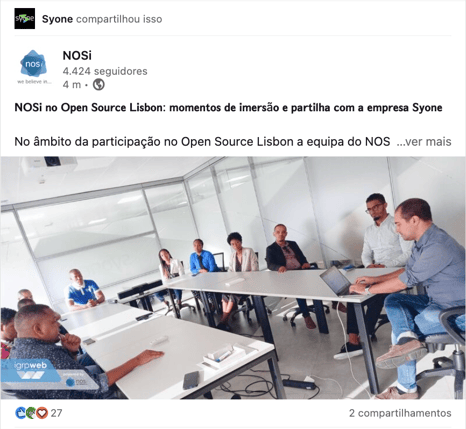Open the 2 compartilhamentos link
Viewport: 466px width, 429px height.
click(400, 413)
